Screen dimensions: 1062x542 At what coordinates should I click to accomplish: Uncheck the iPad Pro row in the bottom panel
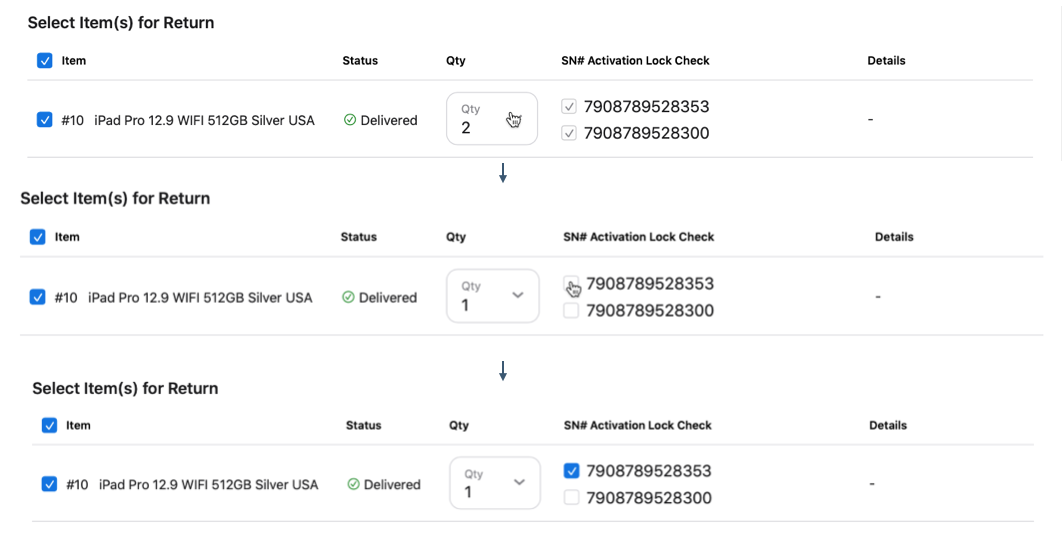(x=49, y=484)
